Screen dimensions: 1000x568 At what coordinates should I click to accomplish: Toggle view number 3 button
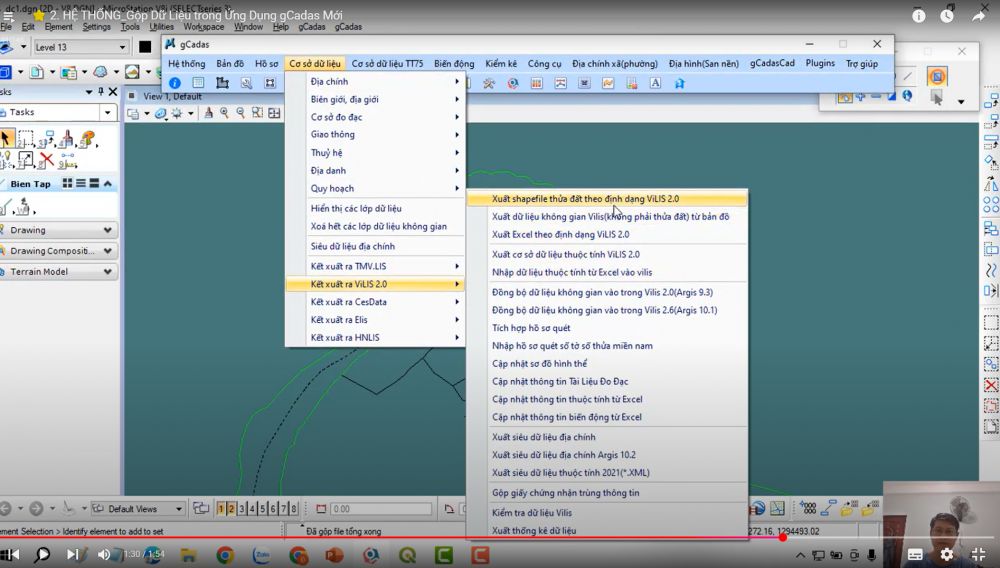tap(242, 509)
